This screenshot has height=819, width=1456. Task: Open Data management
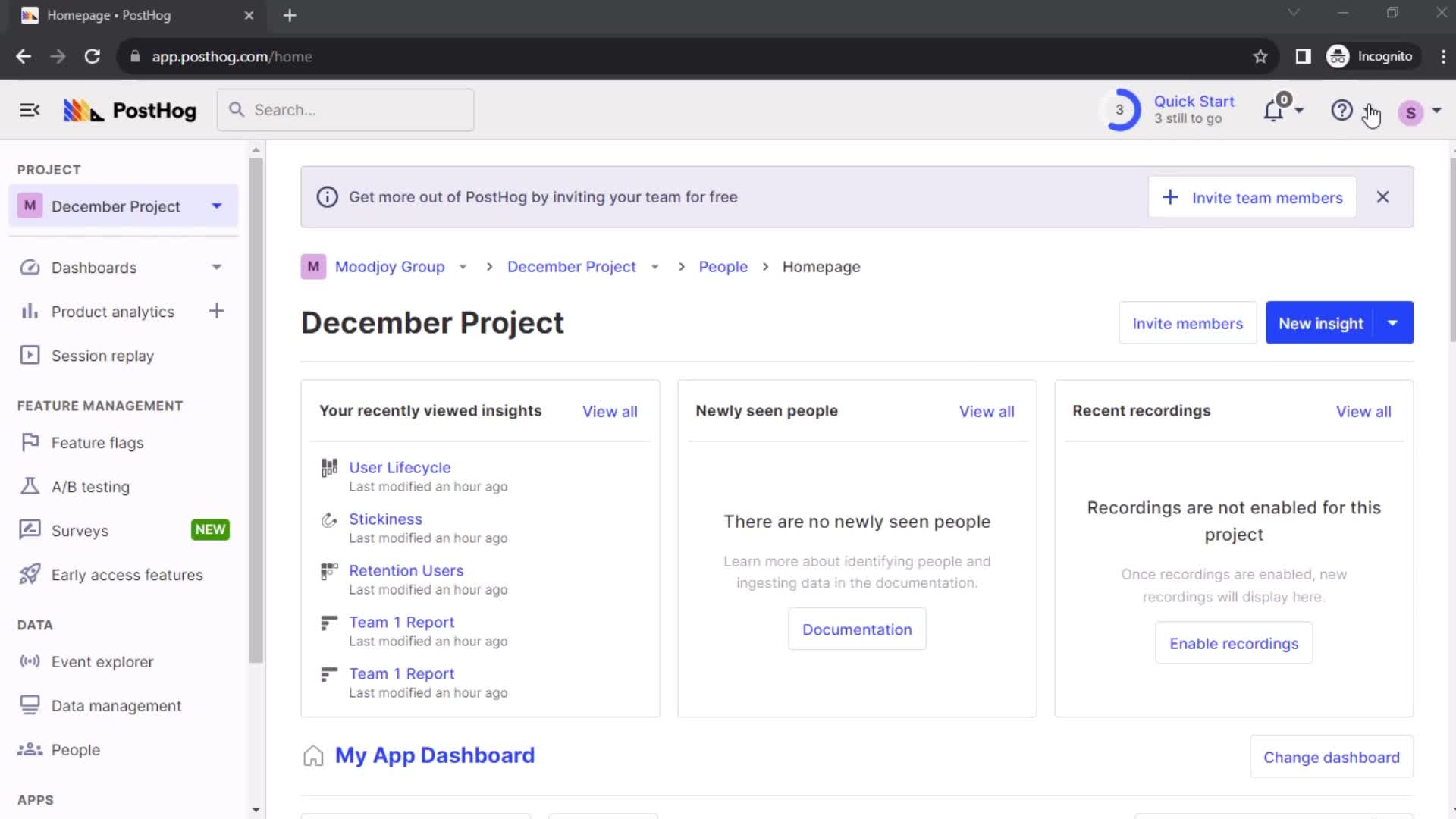click(116, 706)
